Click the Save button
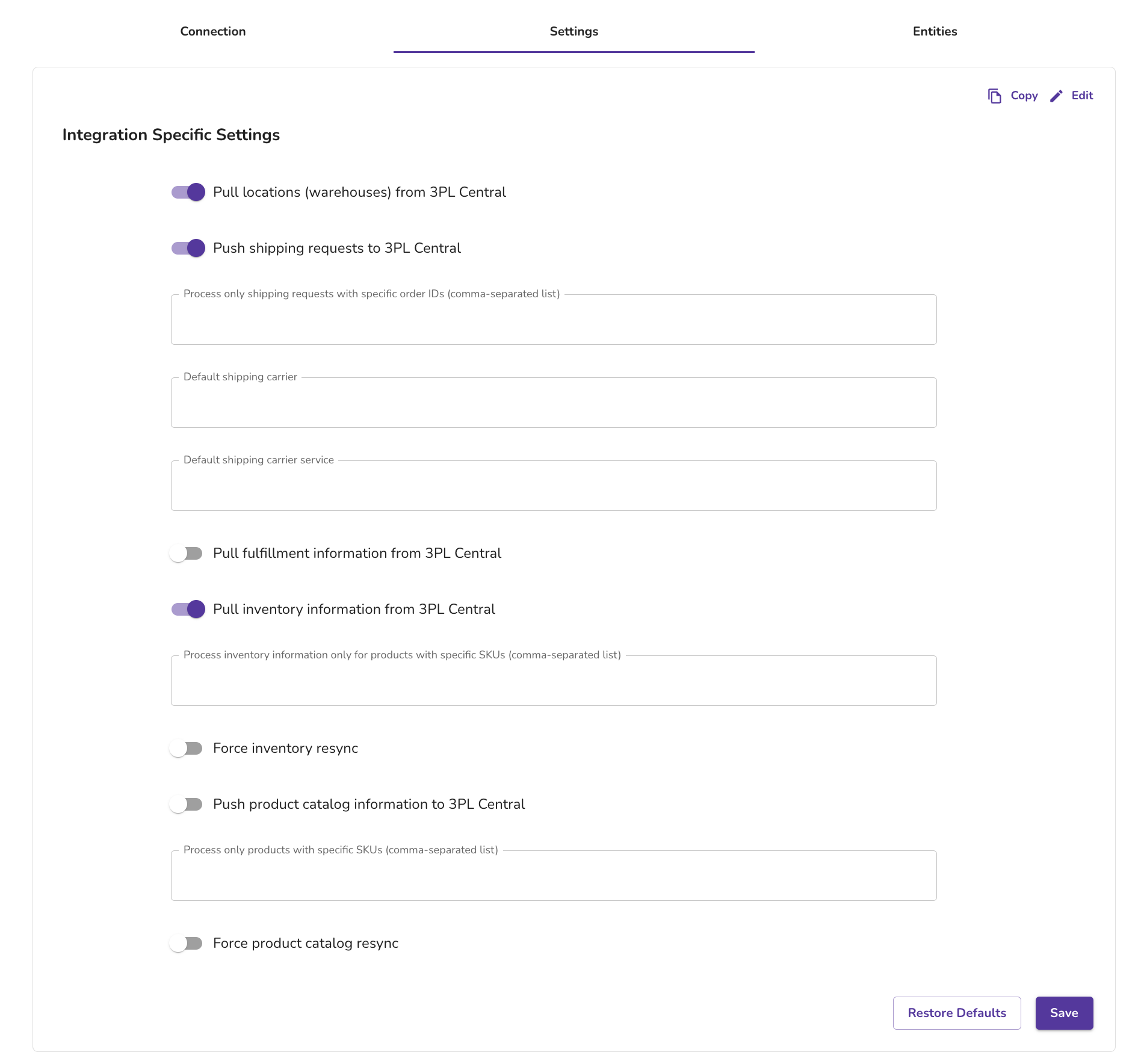This screenshot has height=1064, width=1141. pyautogui.click(x=1064, y=1013)
